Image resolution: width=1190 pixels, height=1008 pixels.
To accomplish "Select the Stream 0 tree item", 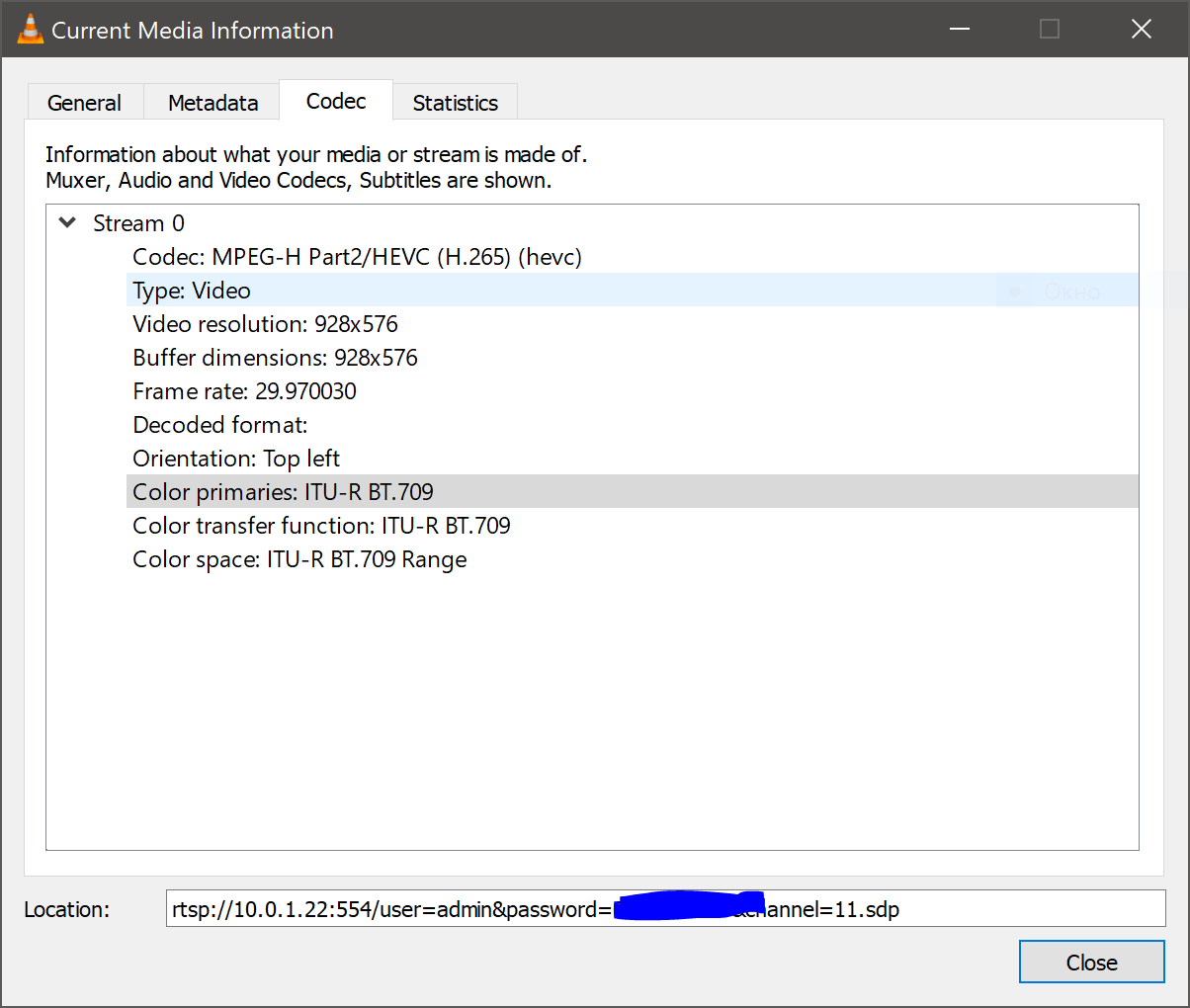I will tap(137, 222).
